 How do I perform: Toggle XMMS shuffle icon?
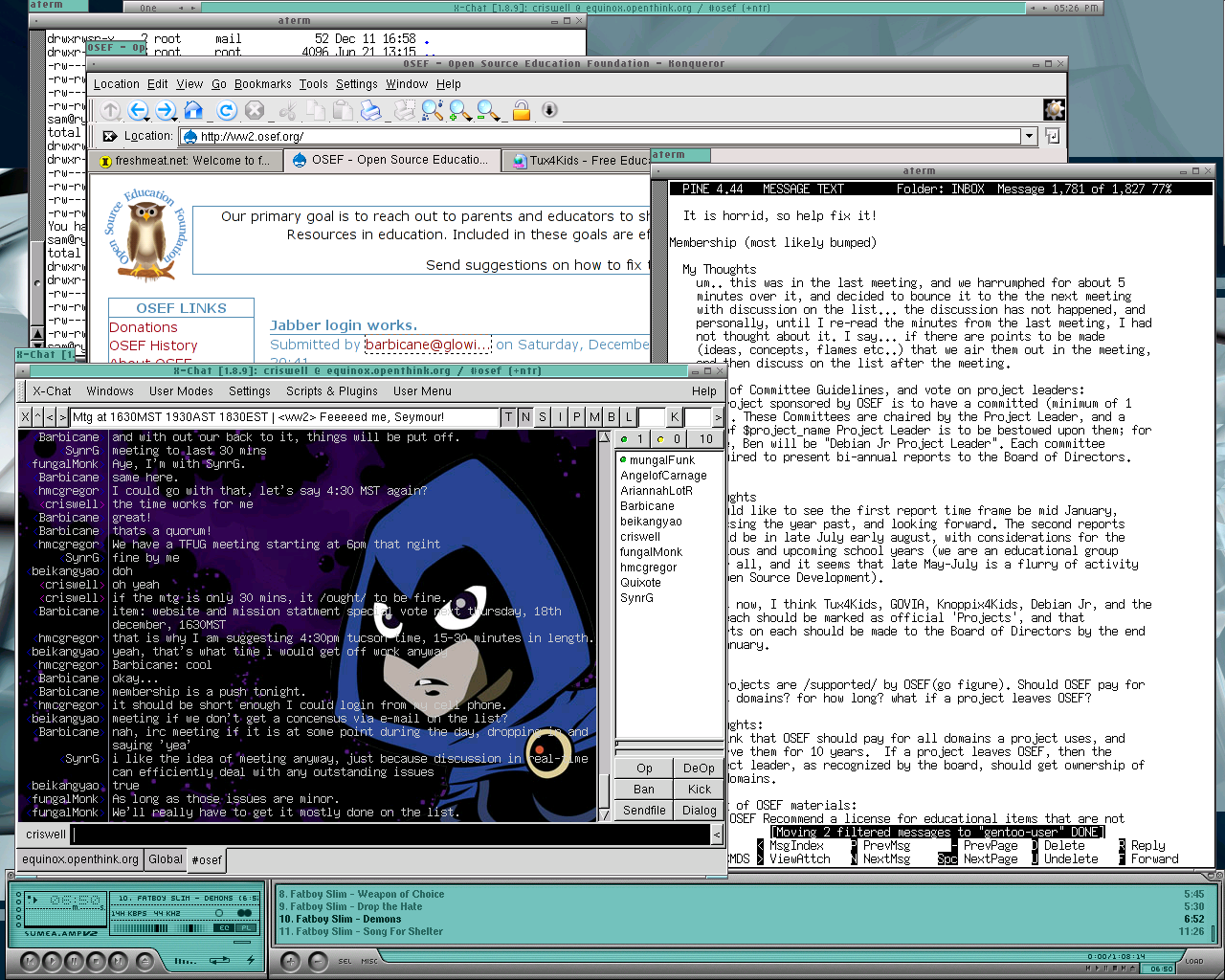coord(186,961)
